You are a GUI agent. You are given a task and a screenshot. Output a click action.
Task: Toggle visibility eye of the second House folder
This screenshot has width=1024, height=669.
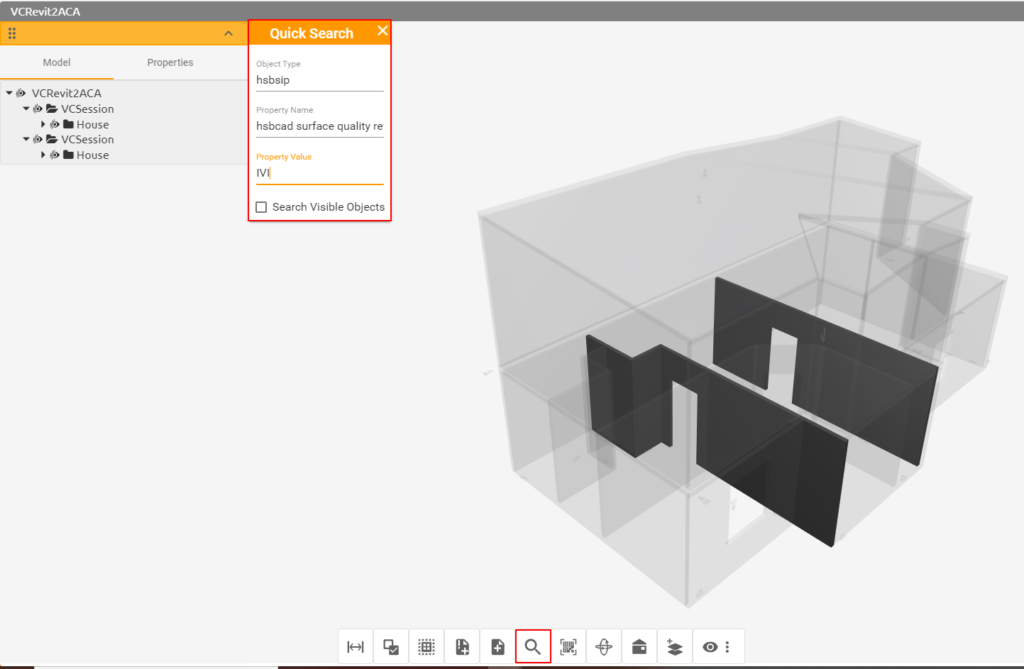pos(55,155)
